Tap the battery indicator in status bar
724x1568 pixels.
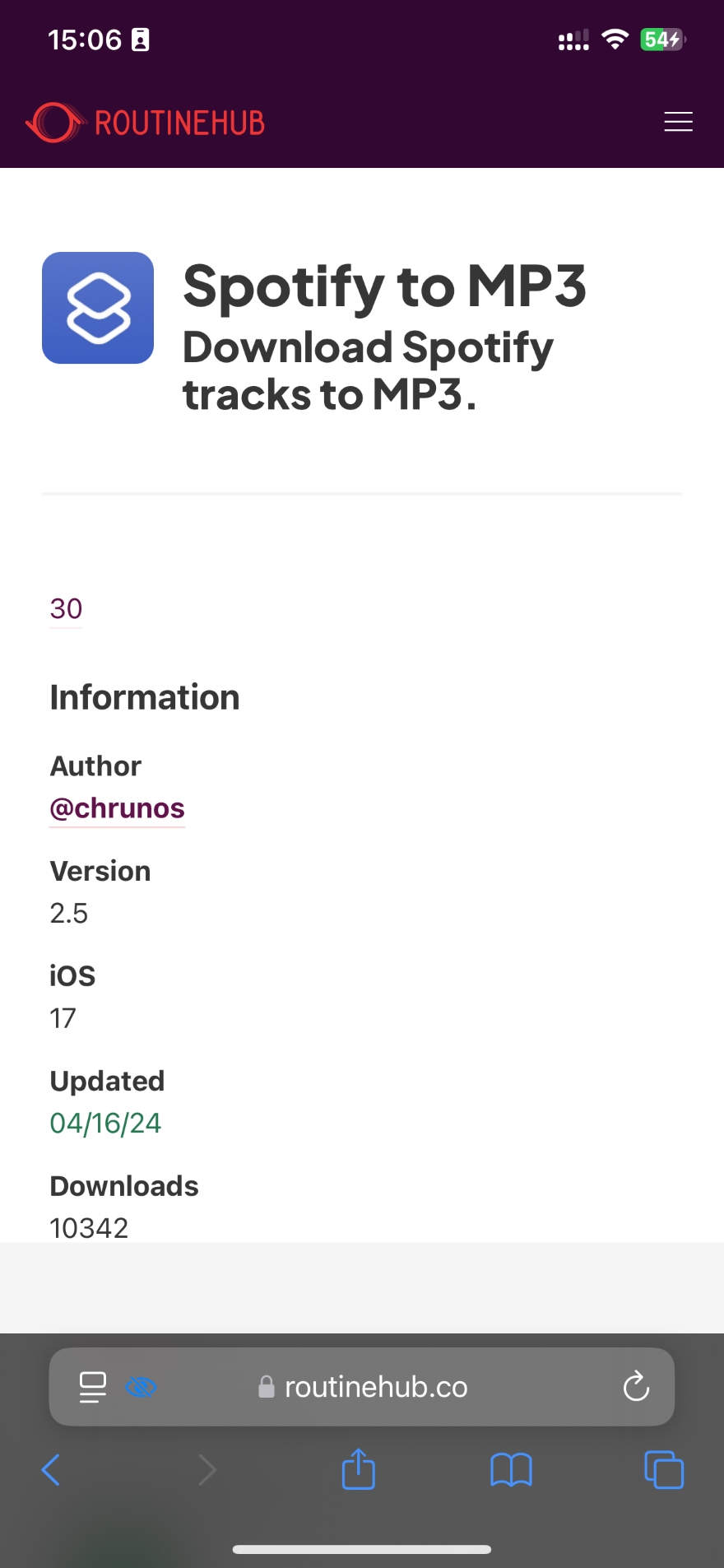click(662, 40)
